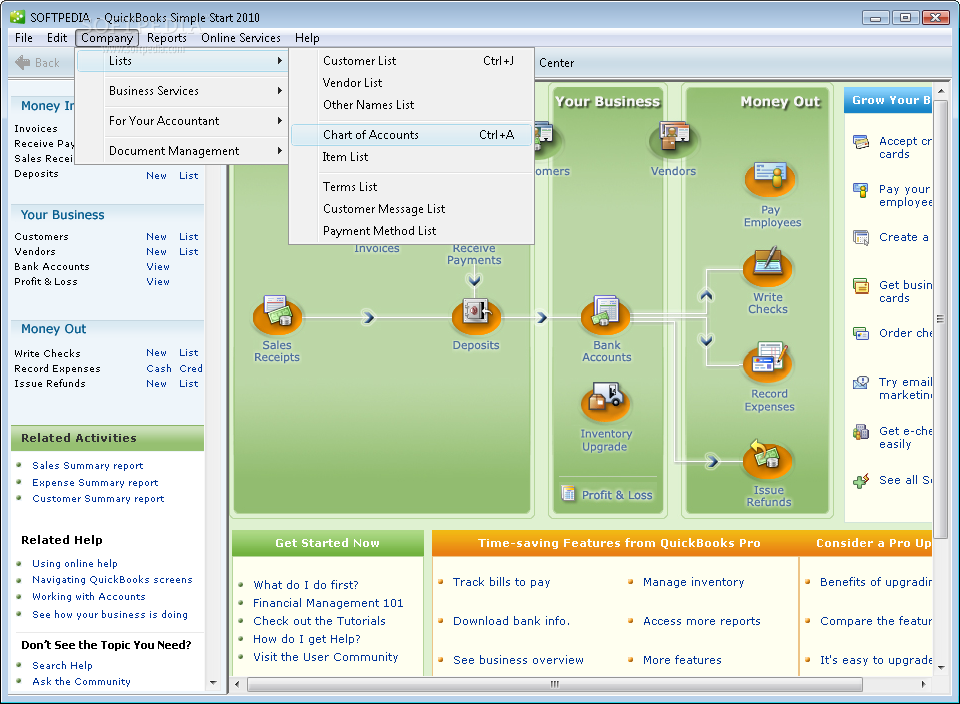Viewport: 960px width, 704px height.
Task: Click the Profit & Loss report icon
Action: tap(568, 493)
